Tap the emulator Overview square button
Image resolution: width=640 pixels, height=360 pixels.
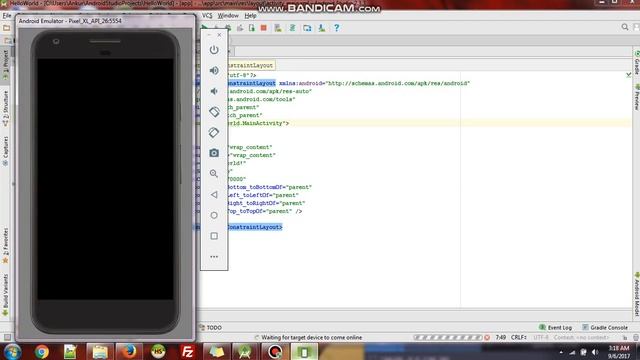click(214, 236)
